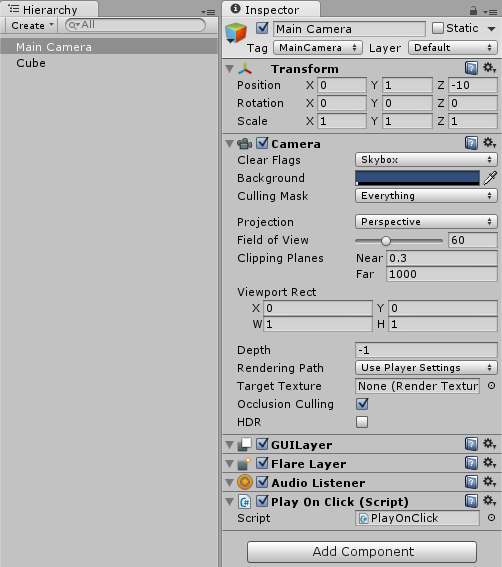502x567 pixels.
Task: Click the Add Component button
Action: tap(362, 551)
